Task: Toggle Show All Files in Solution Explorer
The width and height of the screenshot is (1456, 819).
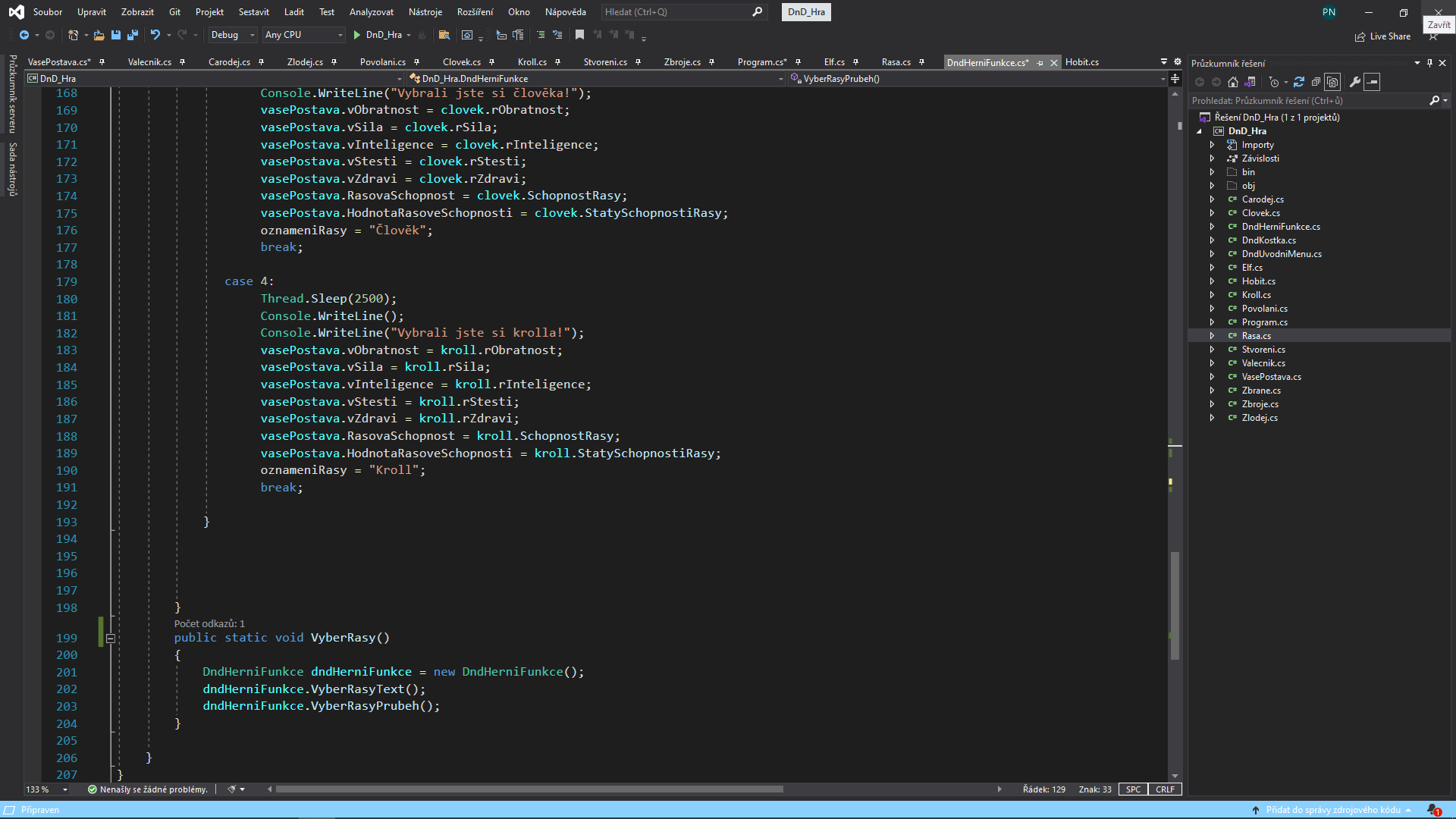Action: 1332,82
